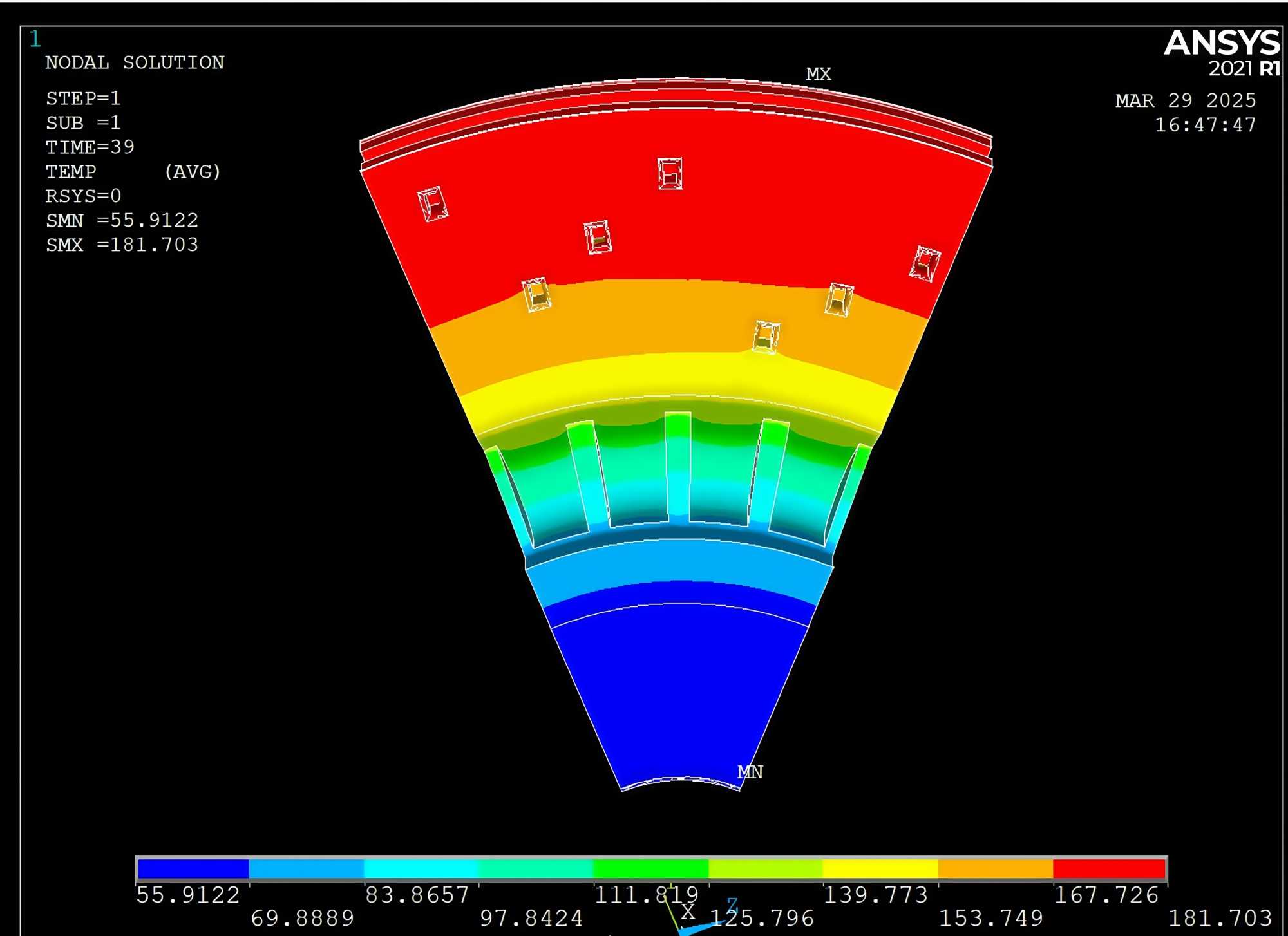Click the MAR 29 2025 date text

[x=1186, y=100]
